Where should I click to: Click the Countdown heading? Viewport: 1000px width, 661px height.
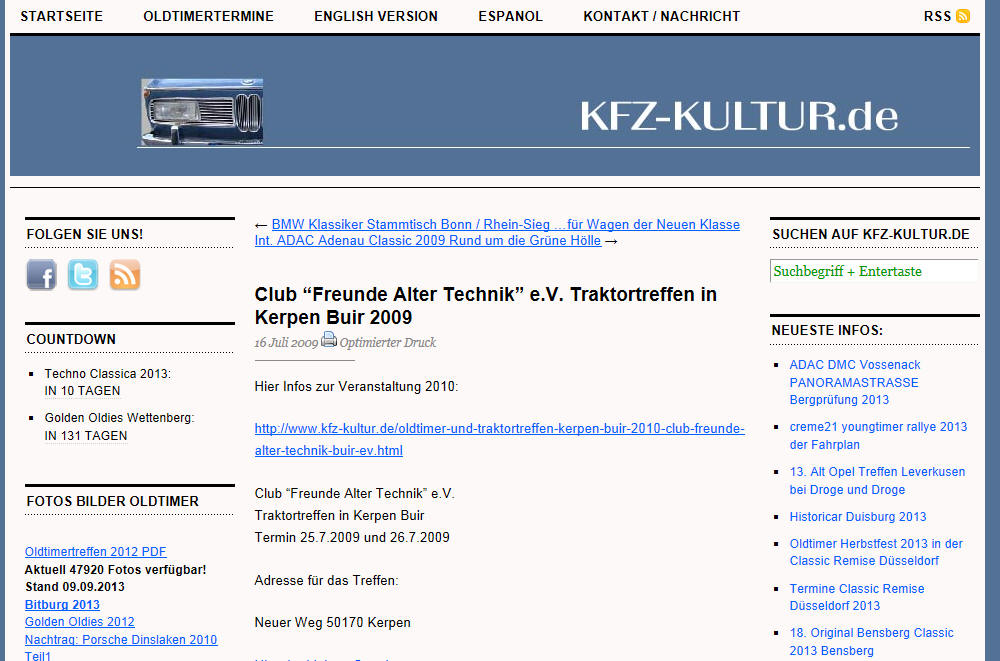(71, 339)
